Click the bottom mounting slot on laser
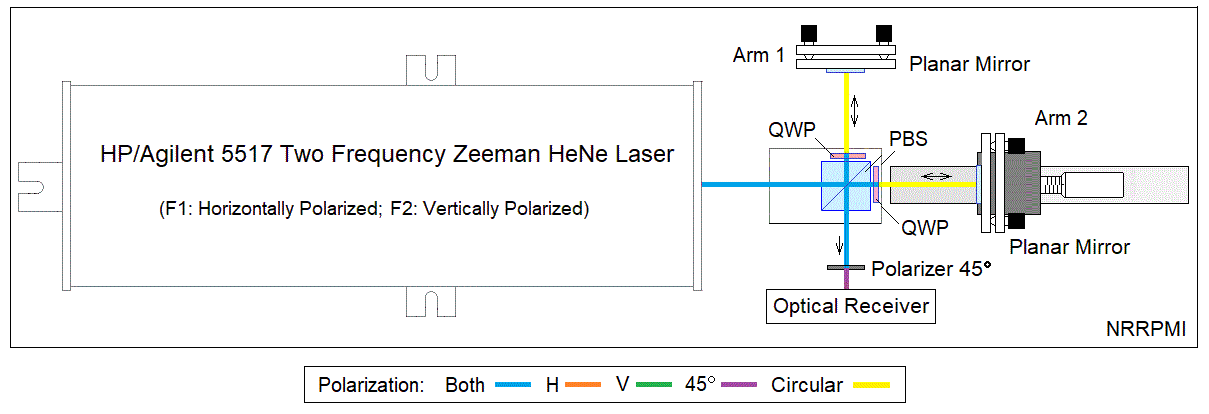1209x414 pixels. [x=429, y=301]
